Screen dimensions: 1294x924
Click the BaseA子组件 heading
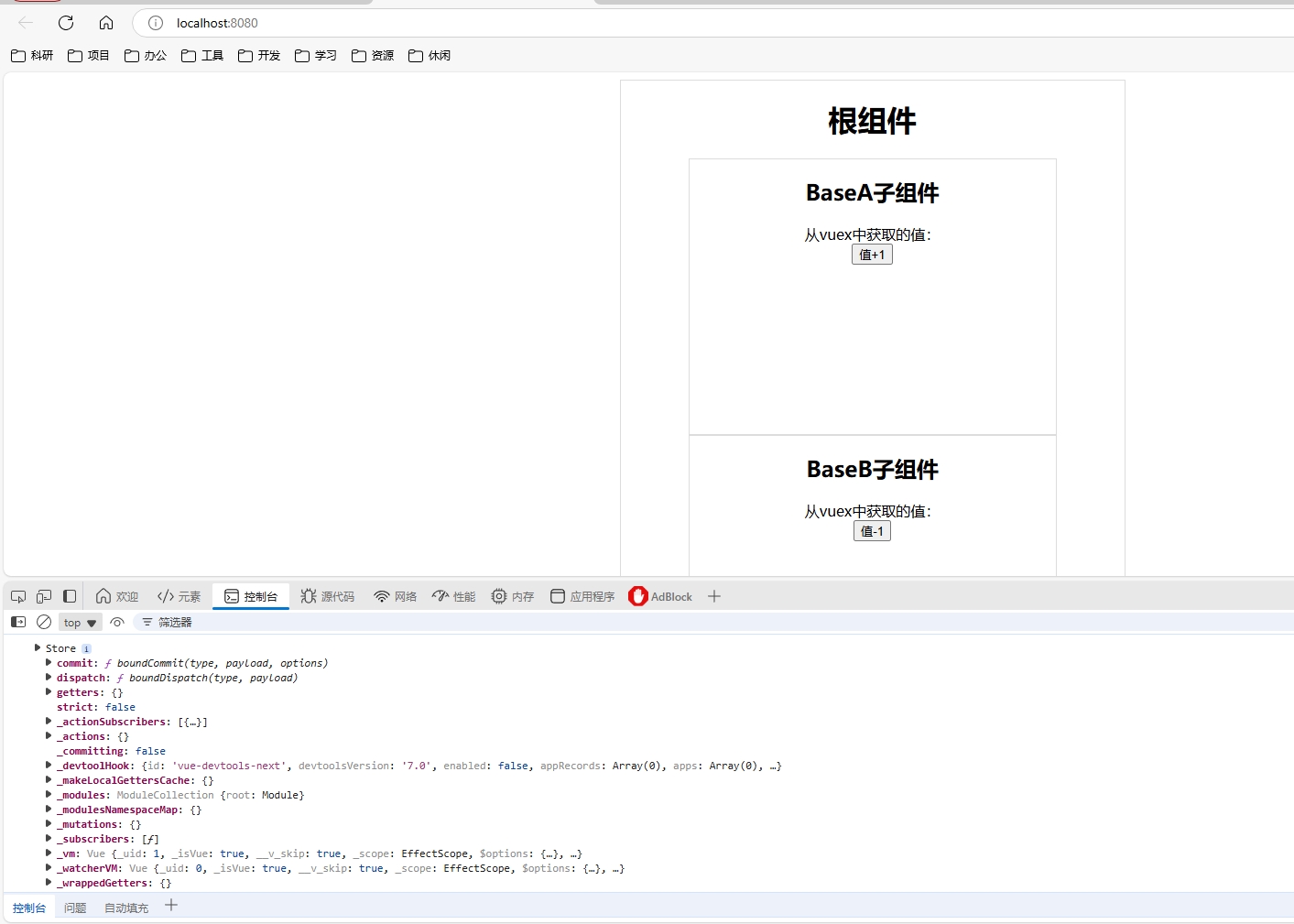pos(872,193)
